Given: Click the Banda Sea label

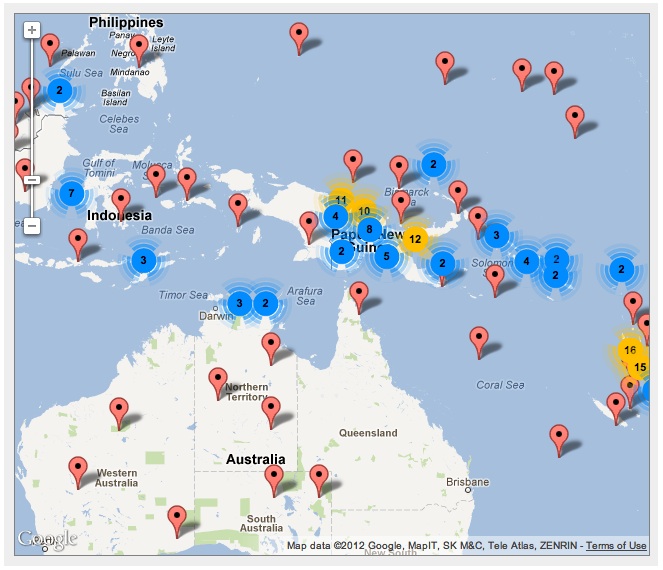Looking at the screenshot, I should pos(168,230).
